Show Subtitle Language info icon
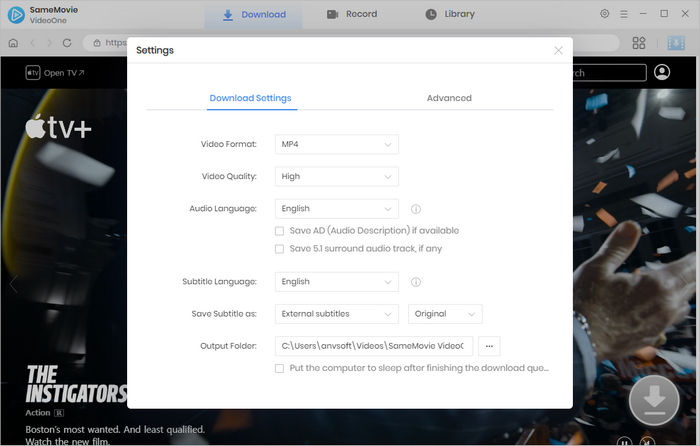This screenshot has width=700, height=446. point(416,282)
